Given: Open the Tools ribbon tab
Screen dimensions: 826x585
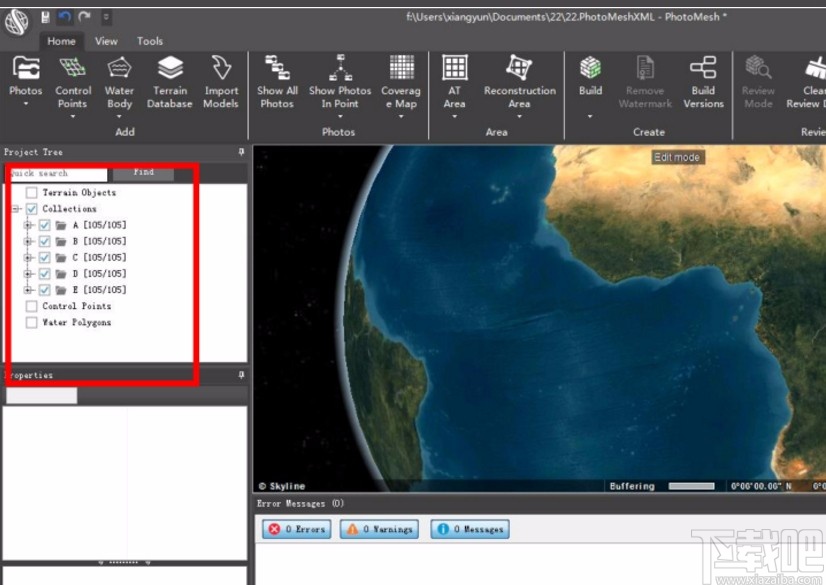Looking at the screenshot, I should point(150,41).
